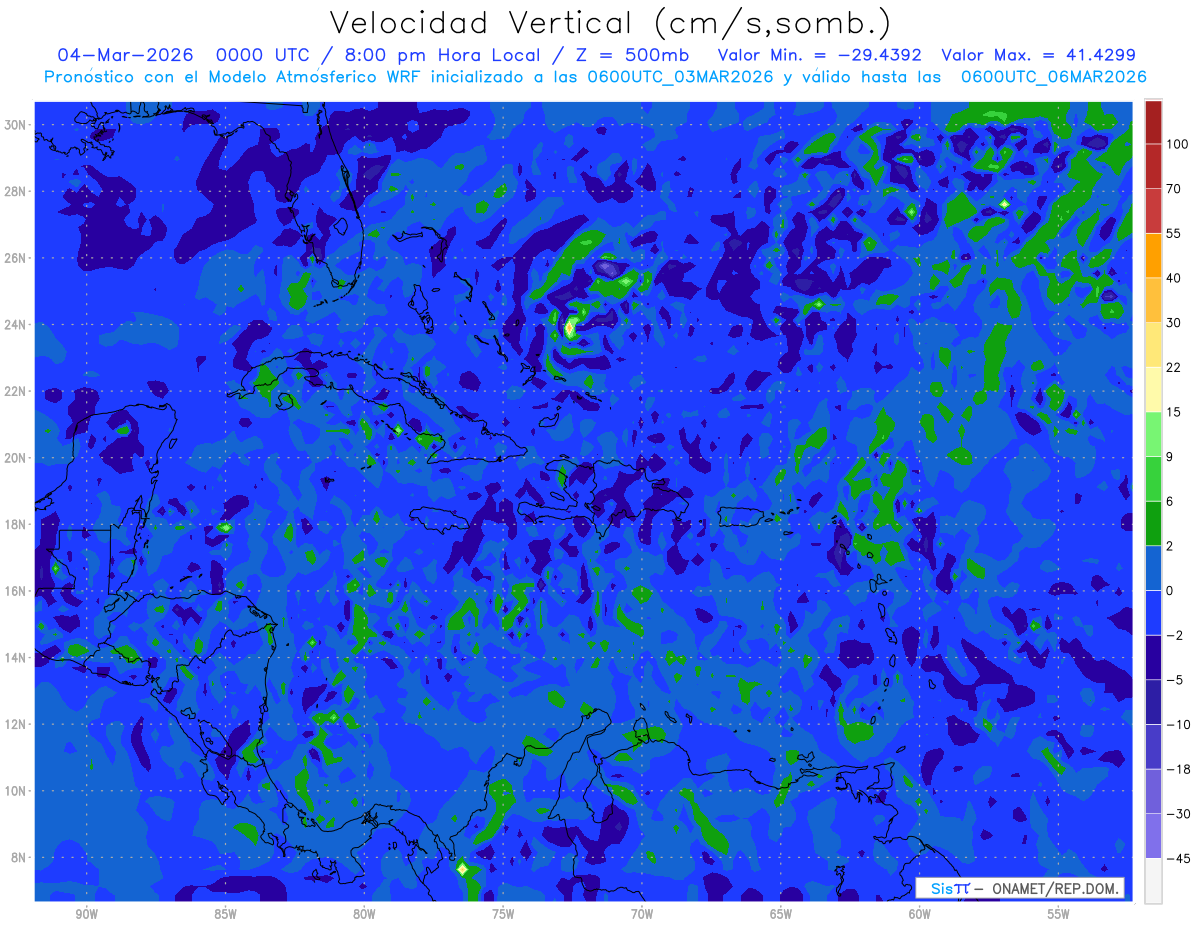
Task: Click the "75W" longitude label
Action: coord(503,914)
